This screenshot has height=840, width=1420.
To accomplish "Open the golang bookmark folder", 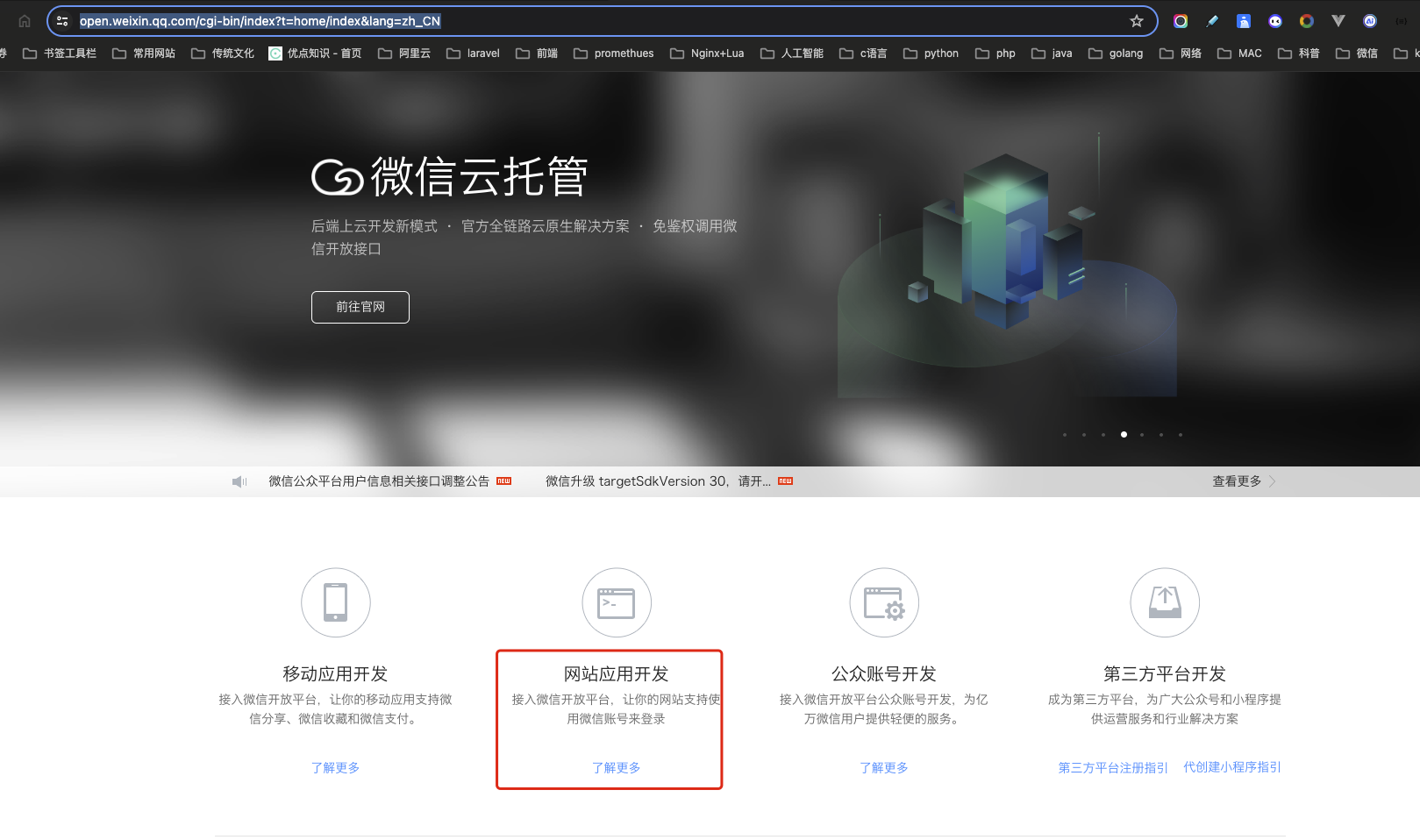I will (1116, 53).
